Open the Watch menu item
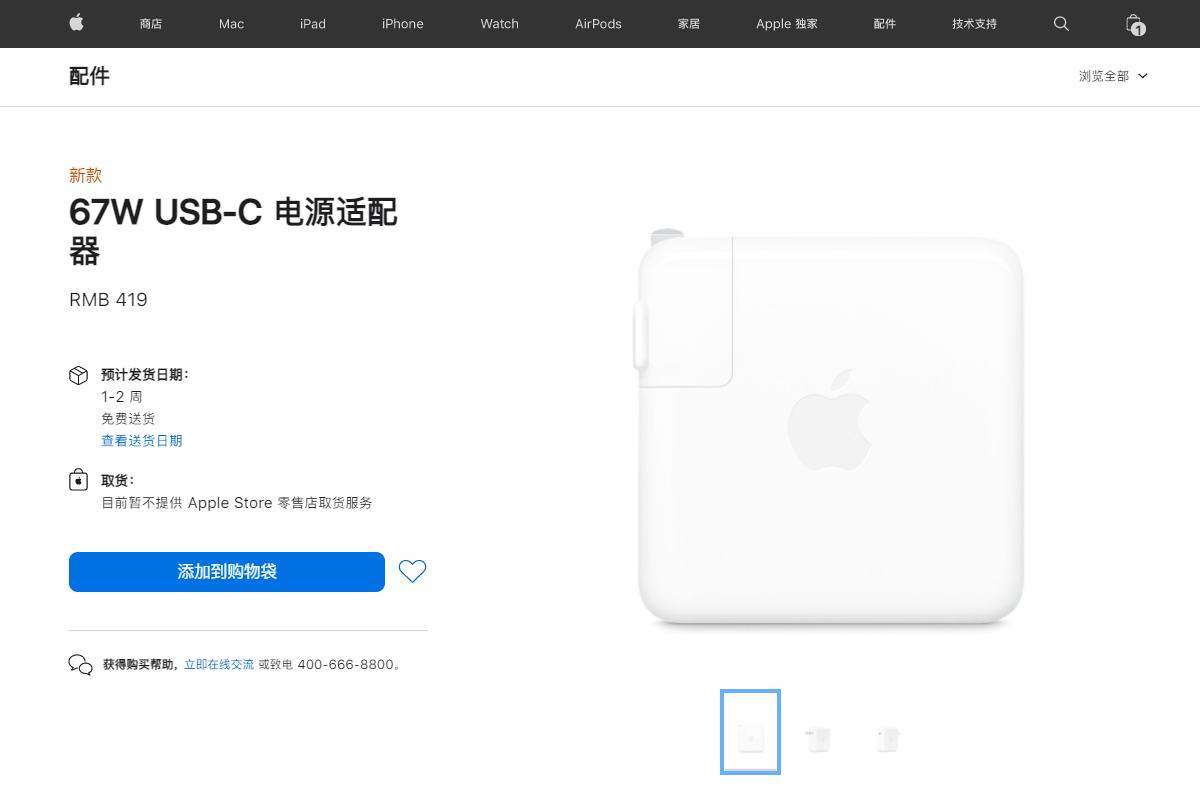The height and width of the screenshot is (800, 1200). 499,24
